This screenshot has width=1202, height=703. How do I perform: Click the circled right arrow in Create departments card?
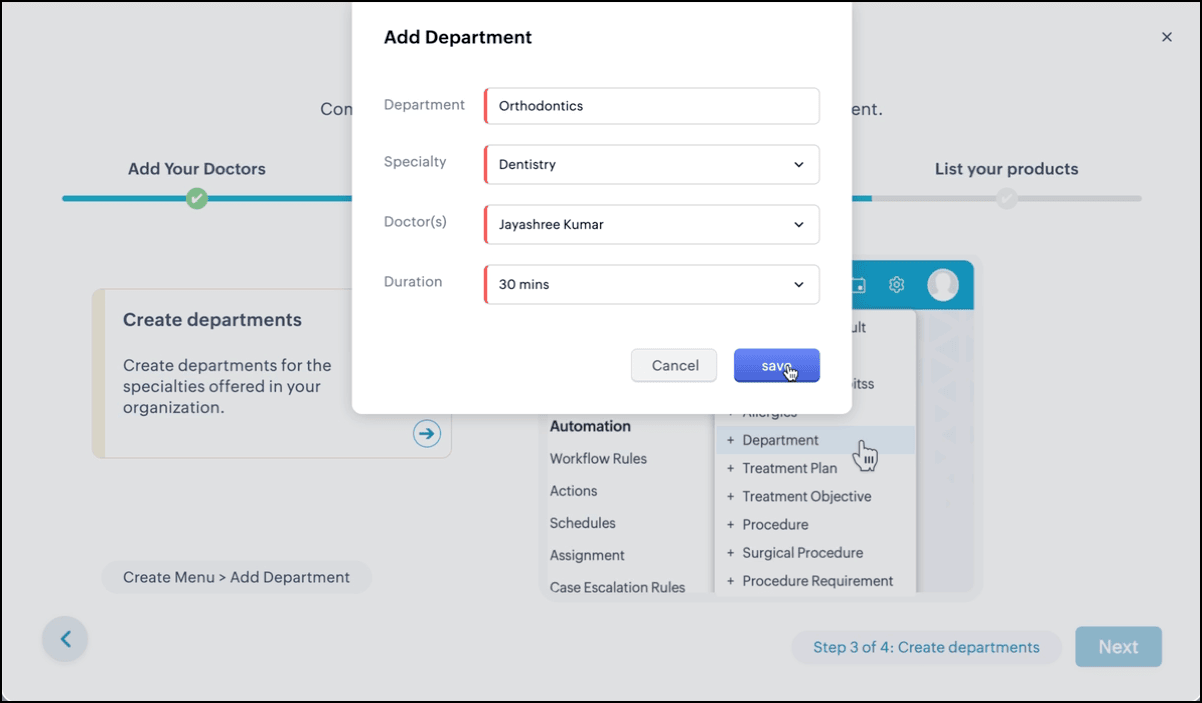coord(427,433)
